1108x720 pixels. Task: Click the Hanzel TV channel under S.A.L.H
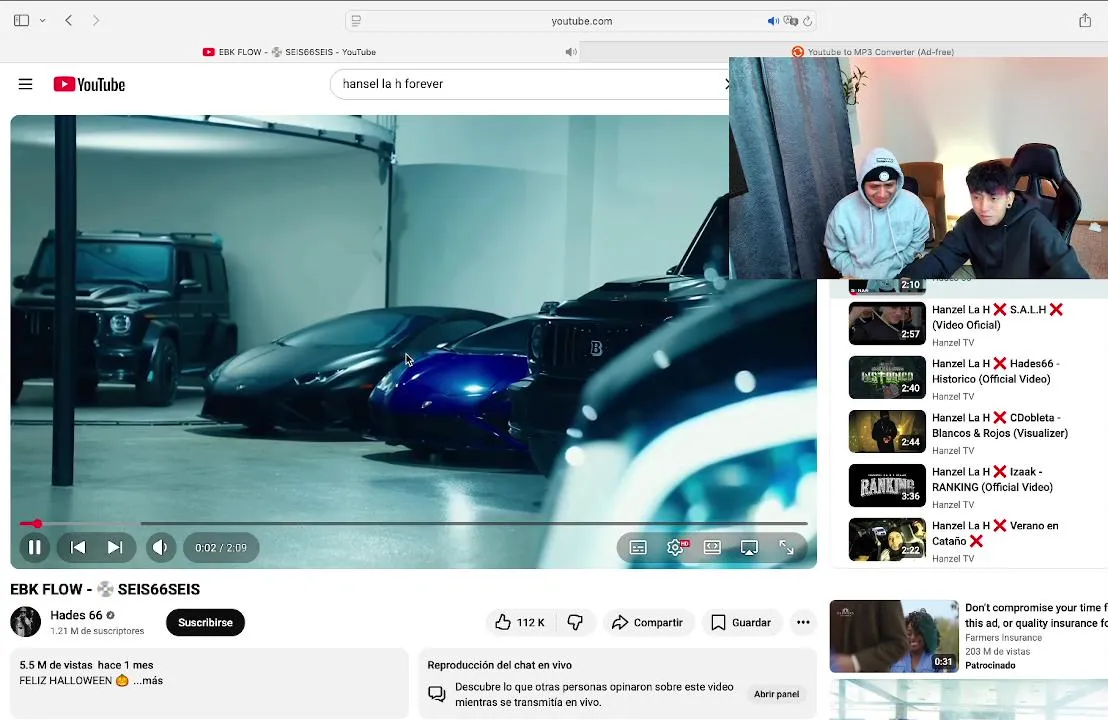pos(953,343)
